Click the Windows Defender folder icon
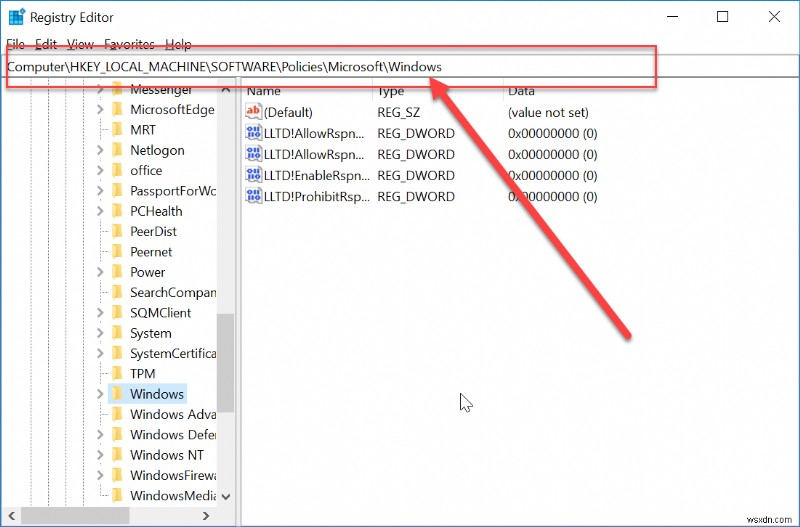The height and width of the screenshot is (527, 800). tap(117, 435)
